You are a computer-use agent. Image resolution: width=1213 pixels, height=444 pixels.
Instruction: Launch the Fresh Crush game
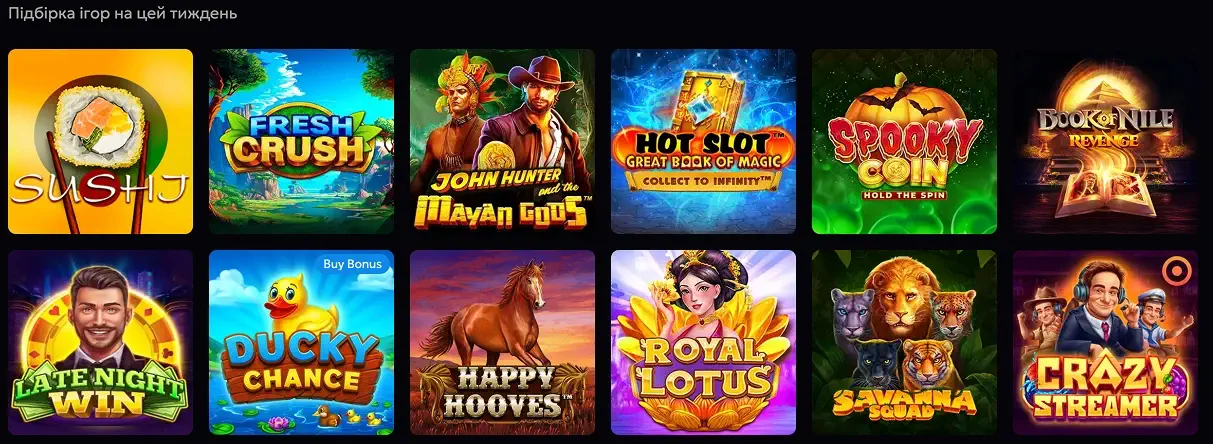(x=301, y=141)
